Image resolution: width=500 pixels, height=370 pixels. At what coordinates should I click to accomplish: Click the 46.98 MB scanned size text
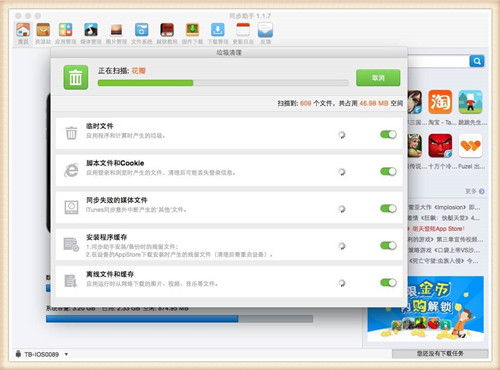374,103
